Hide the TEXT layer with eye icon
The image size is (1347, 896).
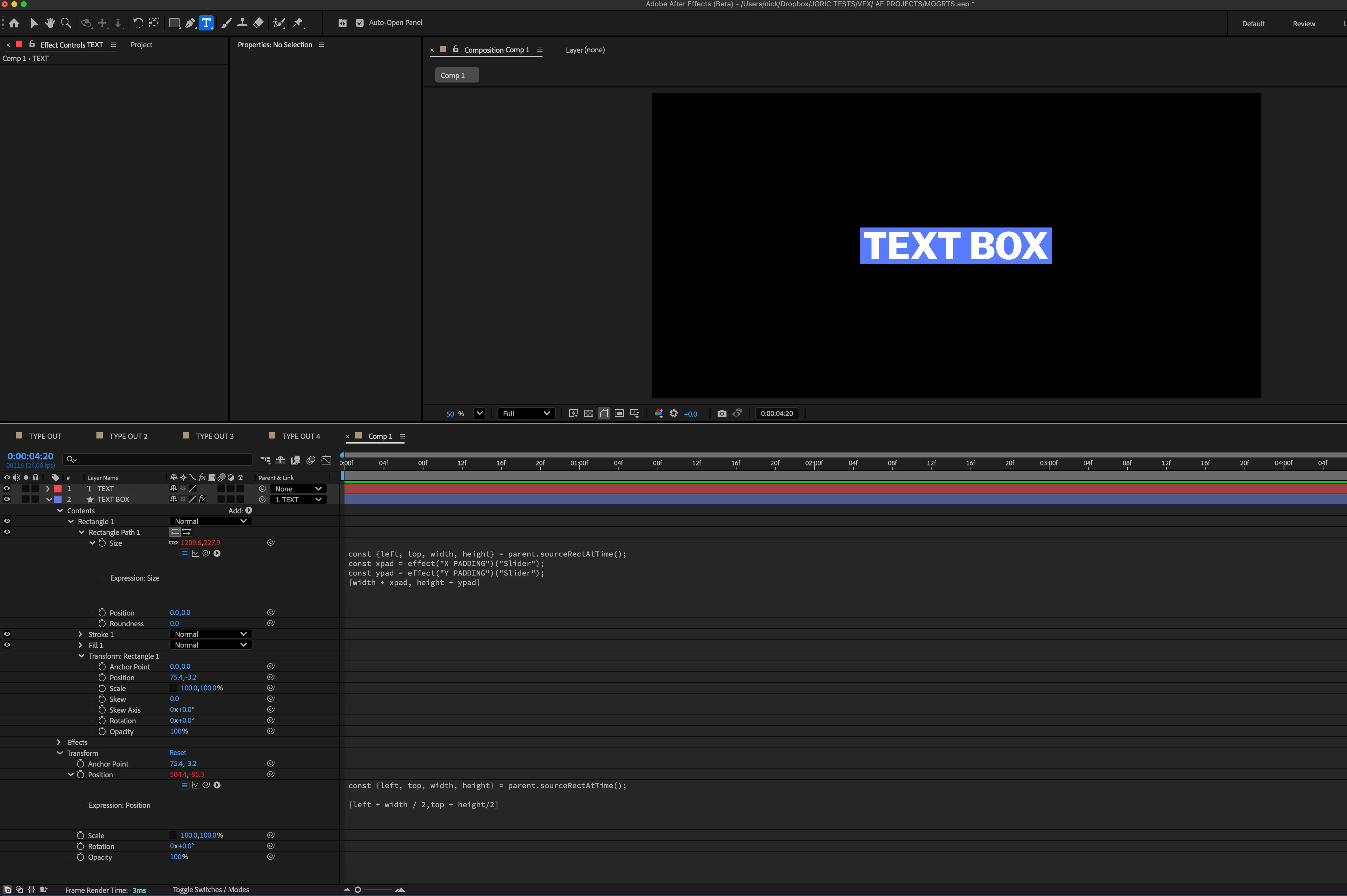[x=7, y=489]
